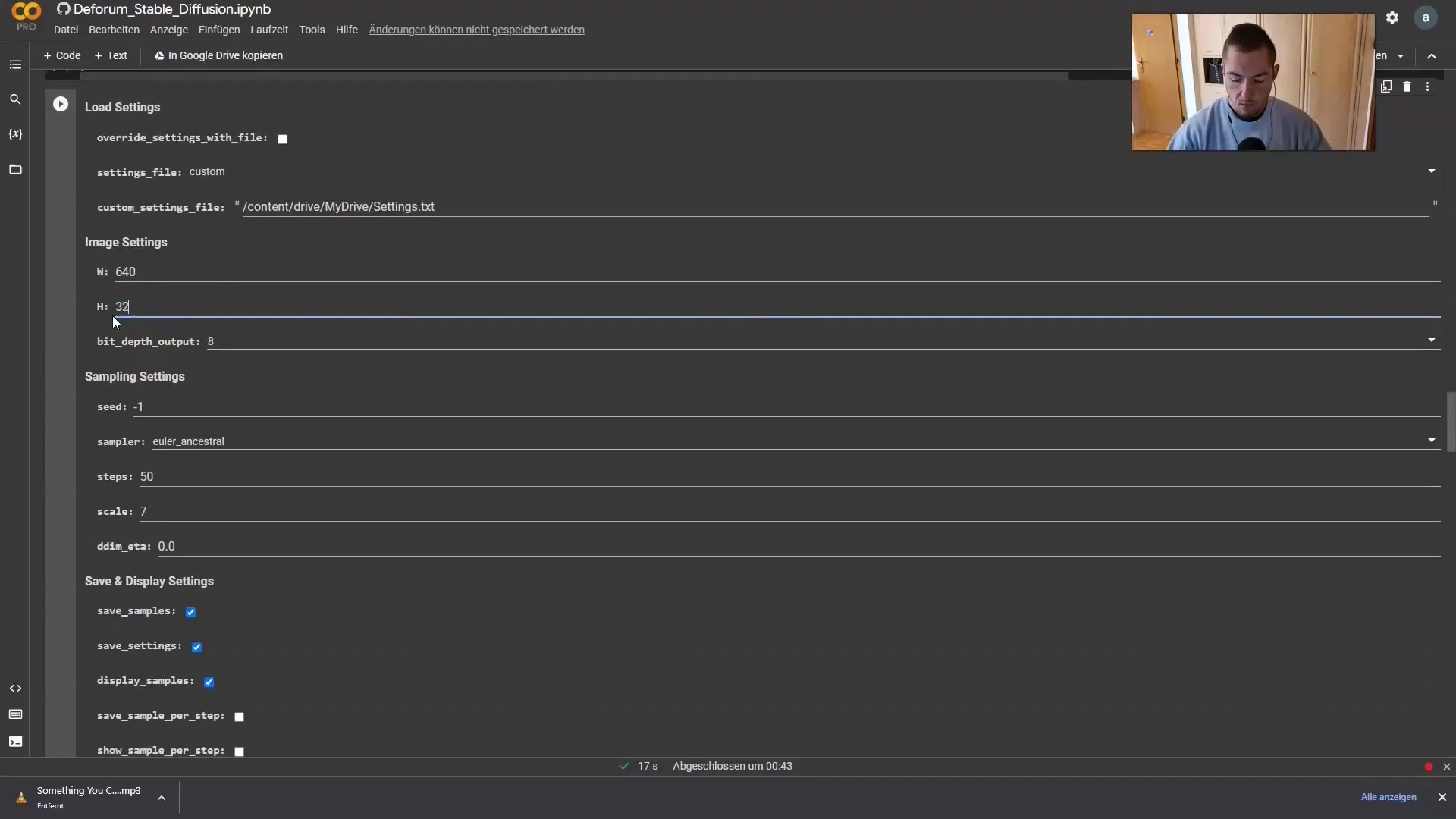Enable the save_sample_per_step checkbox
Viewport: 1456px width, 819px height.
(239, 716)
